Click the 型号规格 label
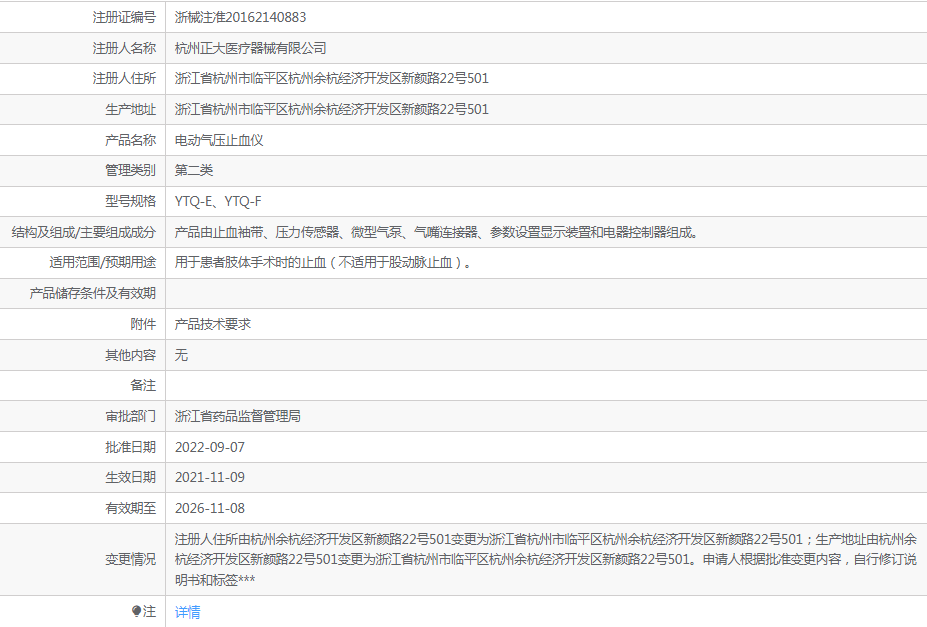The image size is (927, 627). (131, 202)
